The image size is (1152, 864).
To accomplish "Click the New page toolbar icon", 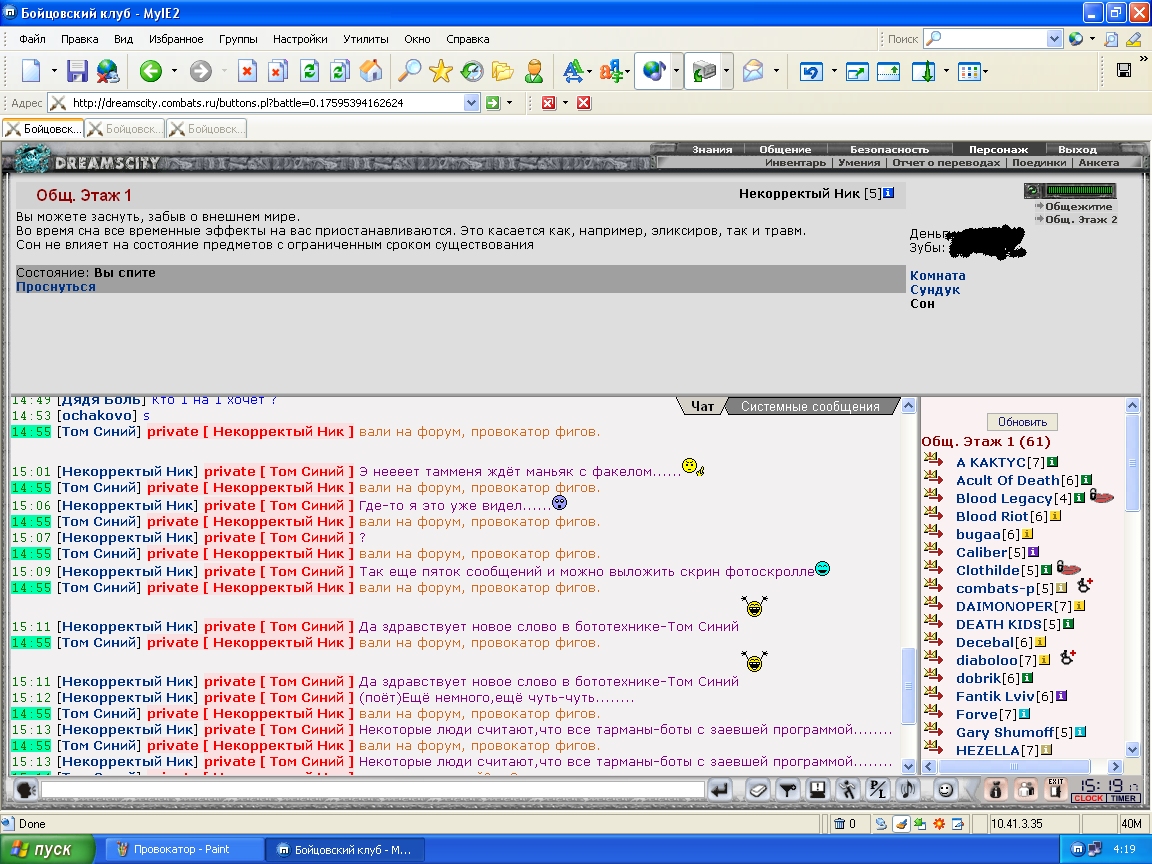I will pos(31,71).
